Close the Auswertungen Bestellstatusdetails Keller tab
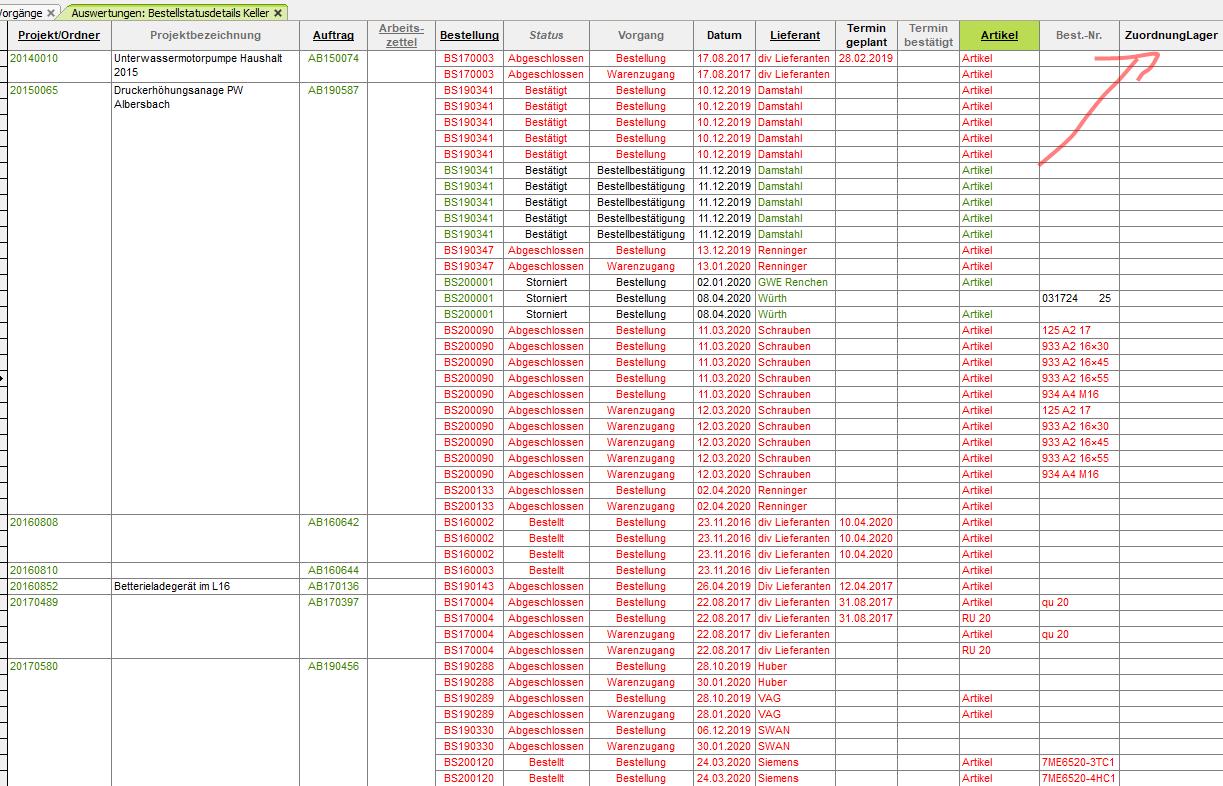1223x786 pixels. pyautogui.click(x=278, y=13)
